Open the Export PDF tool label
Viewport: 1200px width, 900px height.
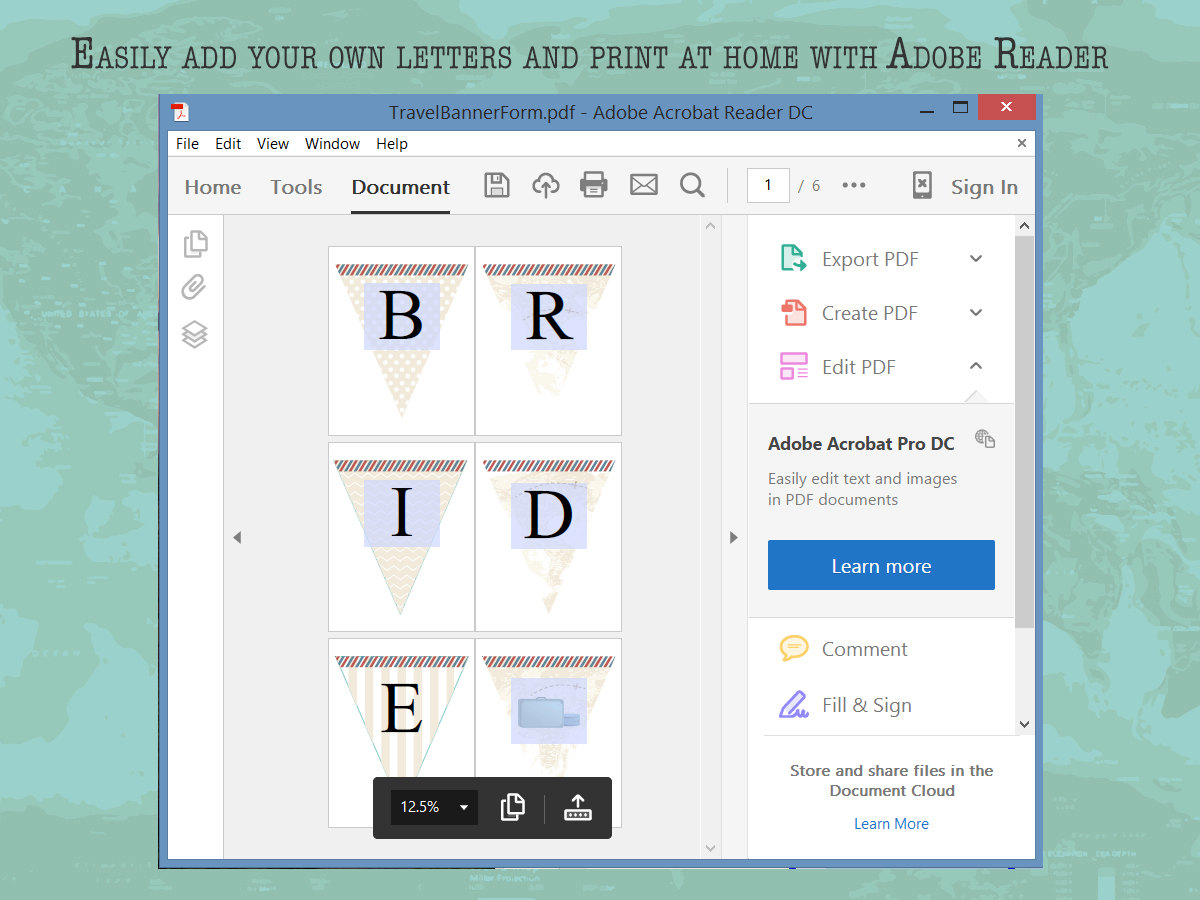(x=870, y=259)
